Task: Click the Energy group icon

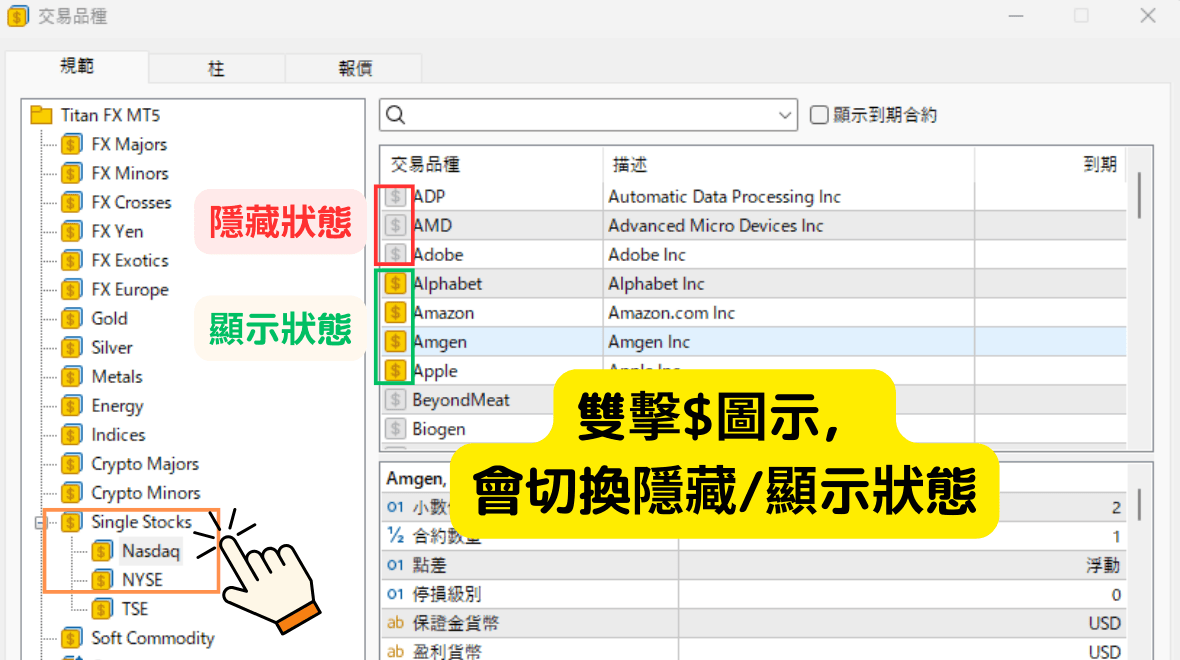Action: click(72, 406)
